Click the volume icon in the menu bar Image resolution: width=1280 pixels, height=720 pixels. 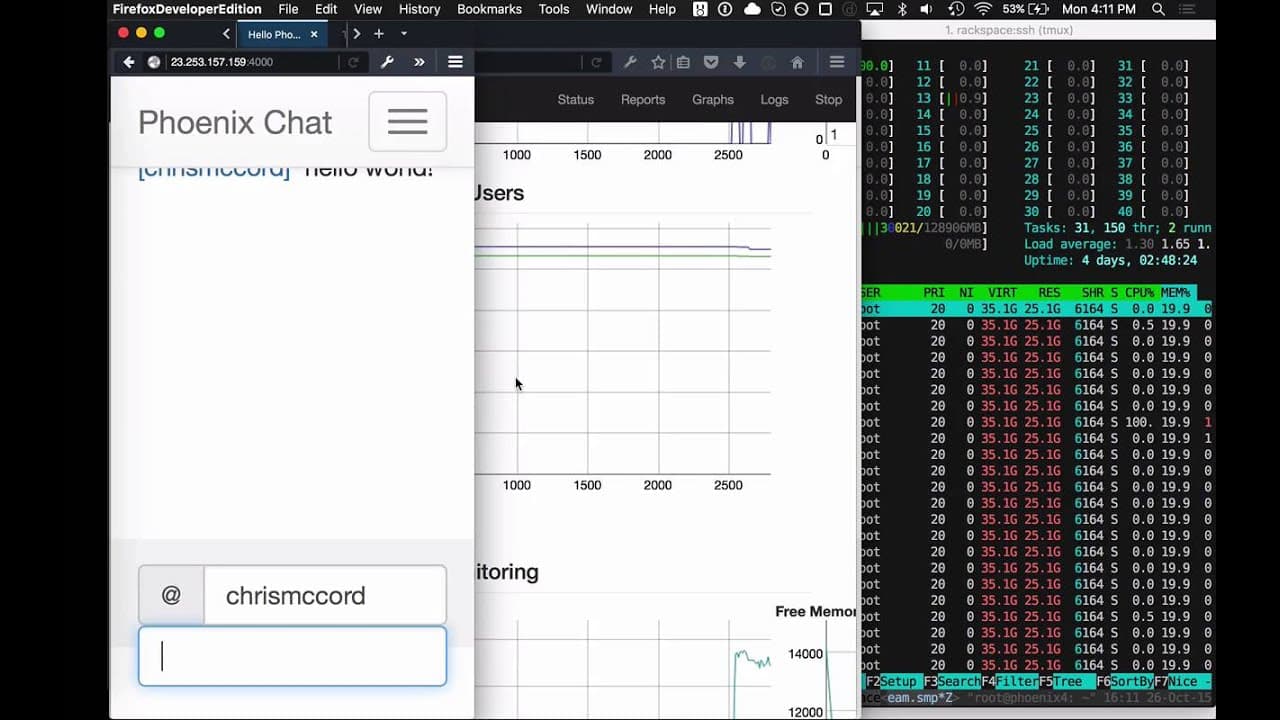tap(927, 9)
